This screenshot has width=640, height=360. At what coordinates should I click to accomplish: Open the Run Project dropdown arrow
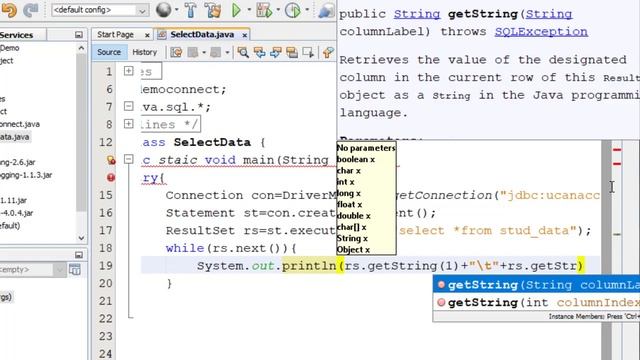pyautogui.click(x=249, y=10)
